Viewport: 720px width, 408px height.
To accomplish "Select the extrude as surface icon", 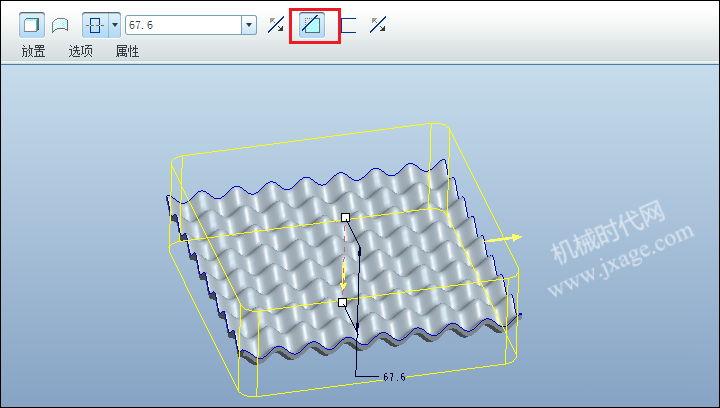I will tap(60, 25).
